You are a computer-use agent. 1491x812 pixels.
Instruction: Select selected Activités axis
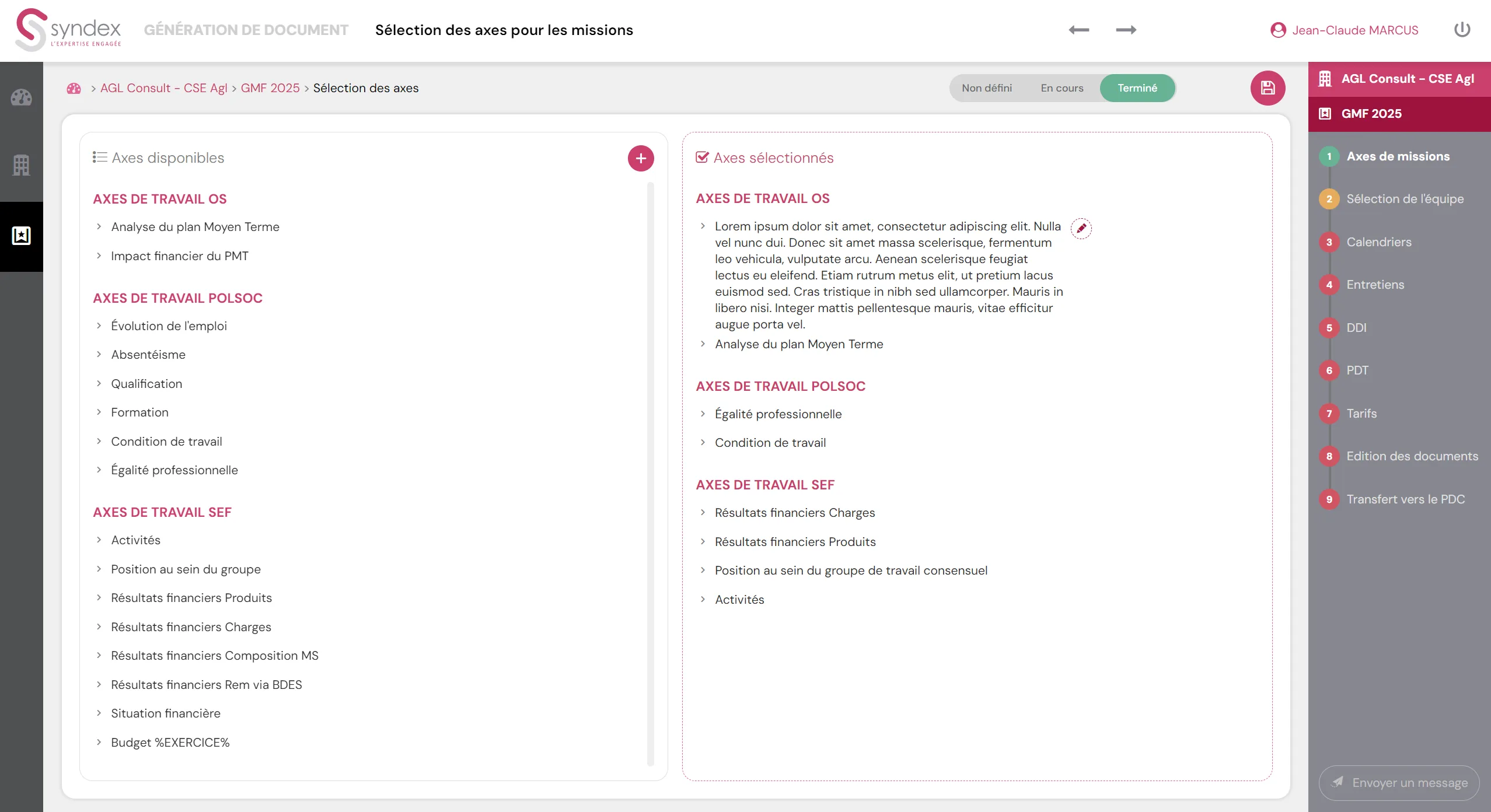pos(739,599)
